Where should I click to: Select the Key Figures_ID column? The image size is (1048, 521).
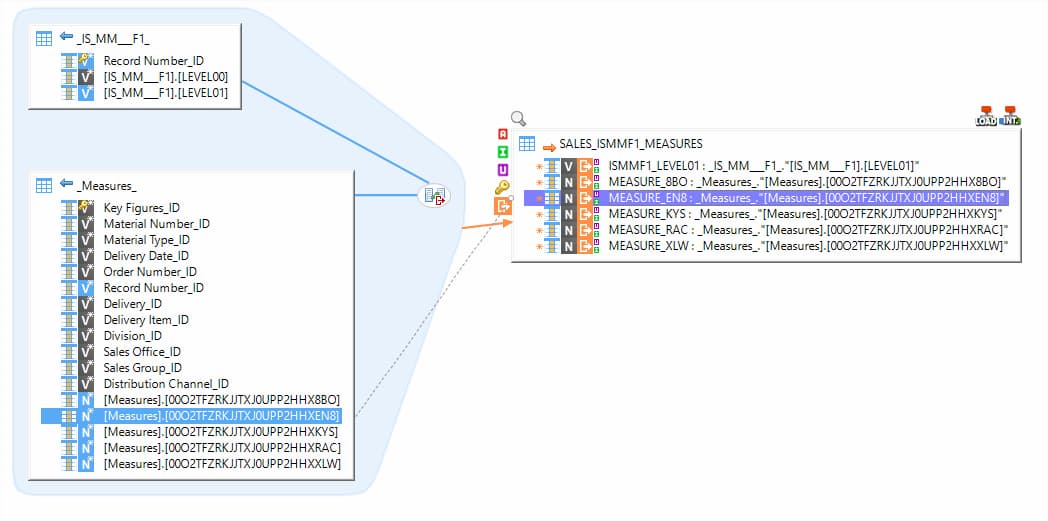click(x=141, y=208)
